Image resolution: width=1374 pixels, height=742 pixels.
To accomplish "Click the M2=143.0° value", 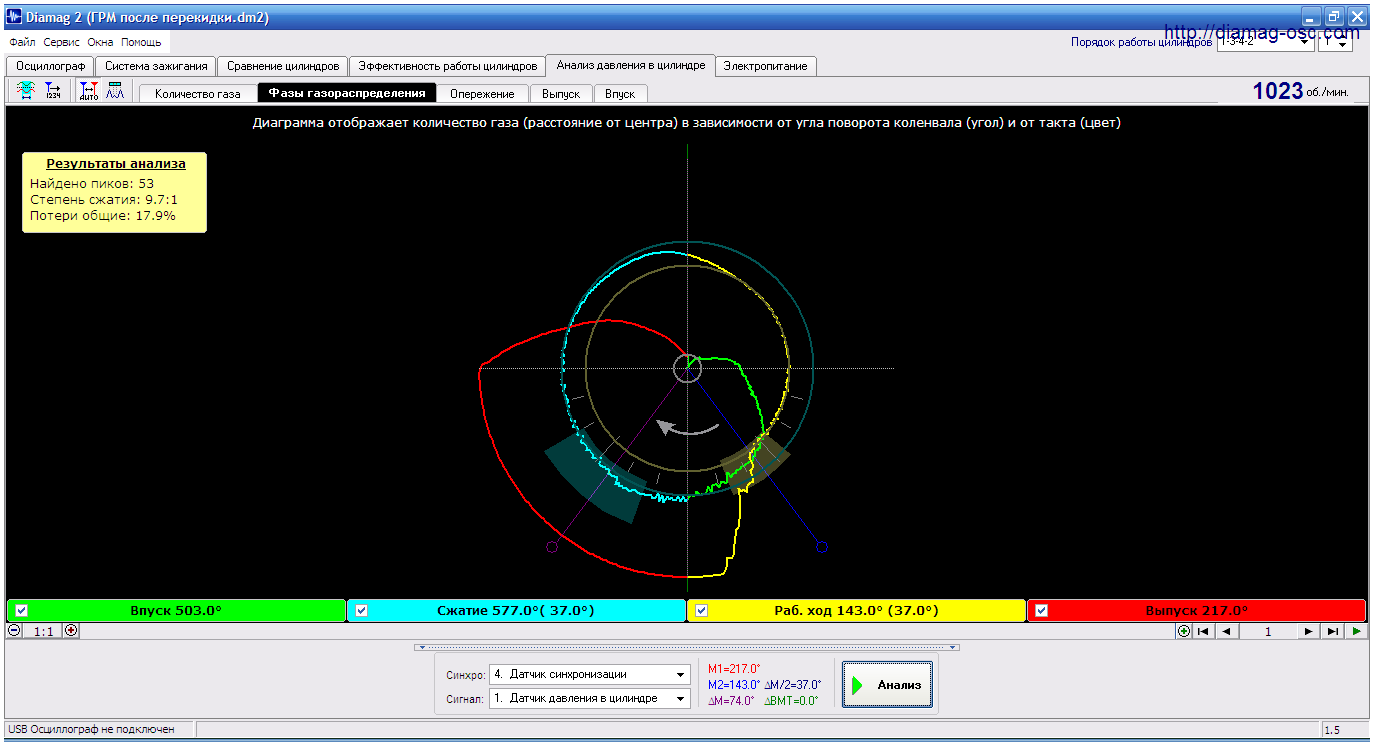I will point(734,685).
